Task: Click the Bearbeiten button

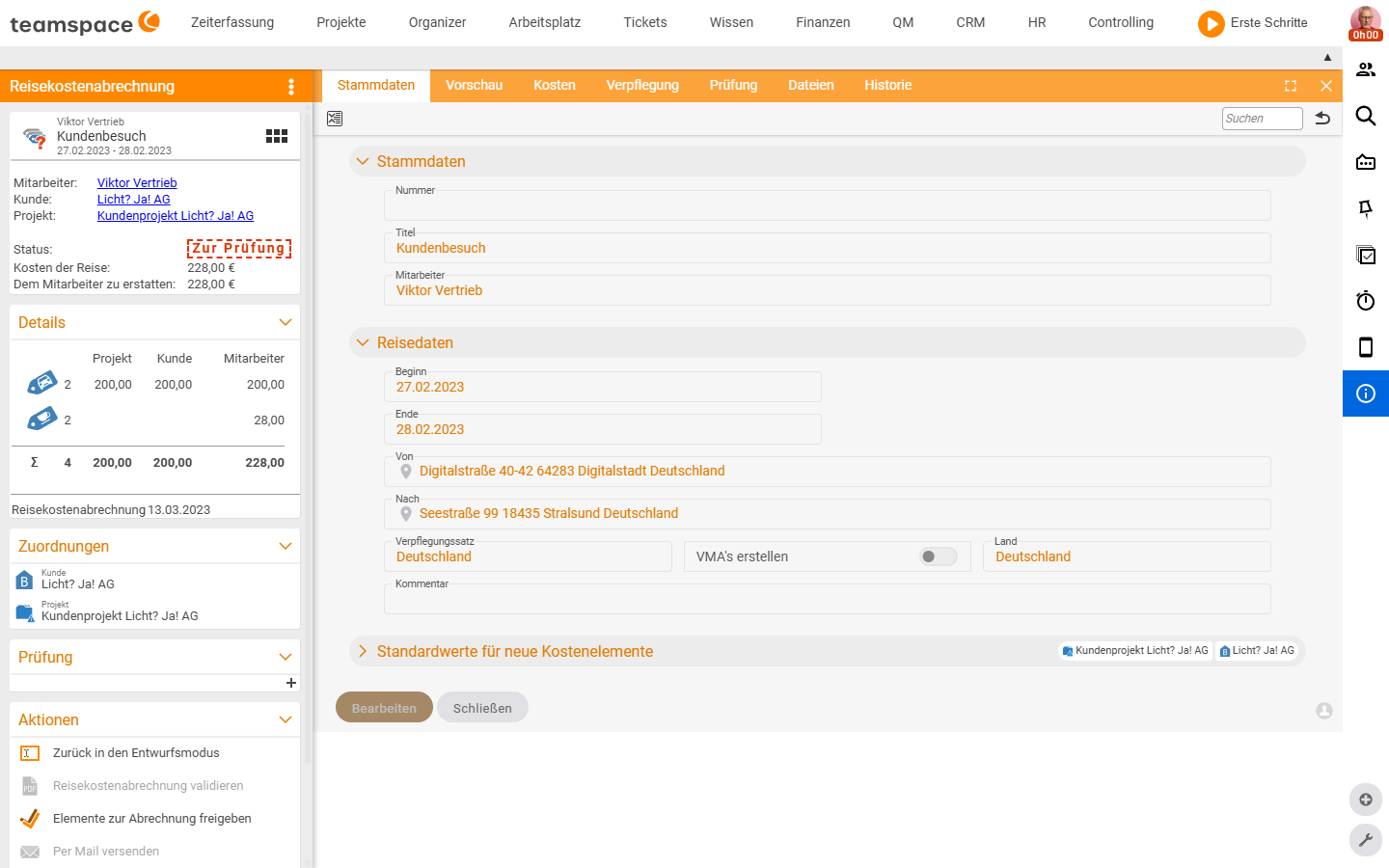Action: click(x=384, y=707)
